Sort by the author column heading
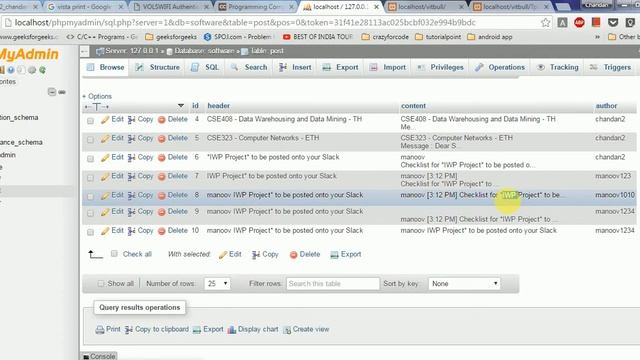The width and height of the screenshot is (640, 360). click(x=606, y=106)
